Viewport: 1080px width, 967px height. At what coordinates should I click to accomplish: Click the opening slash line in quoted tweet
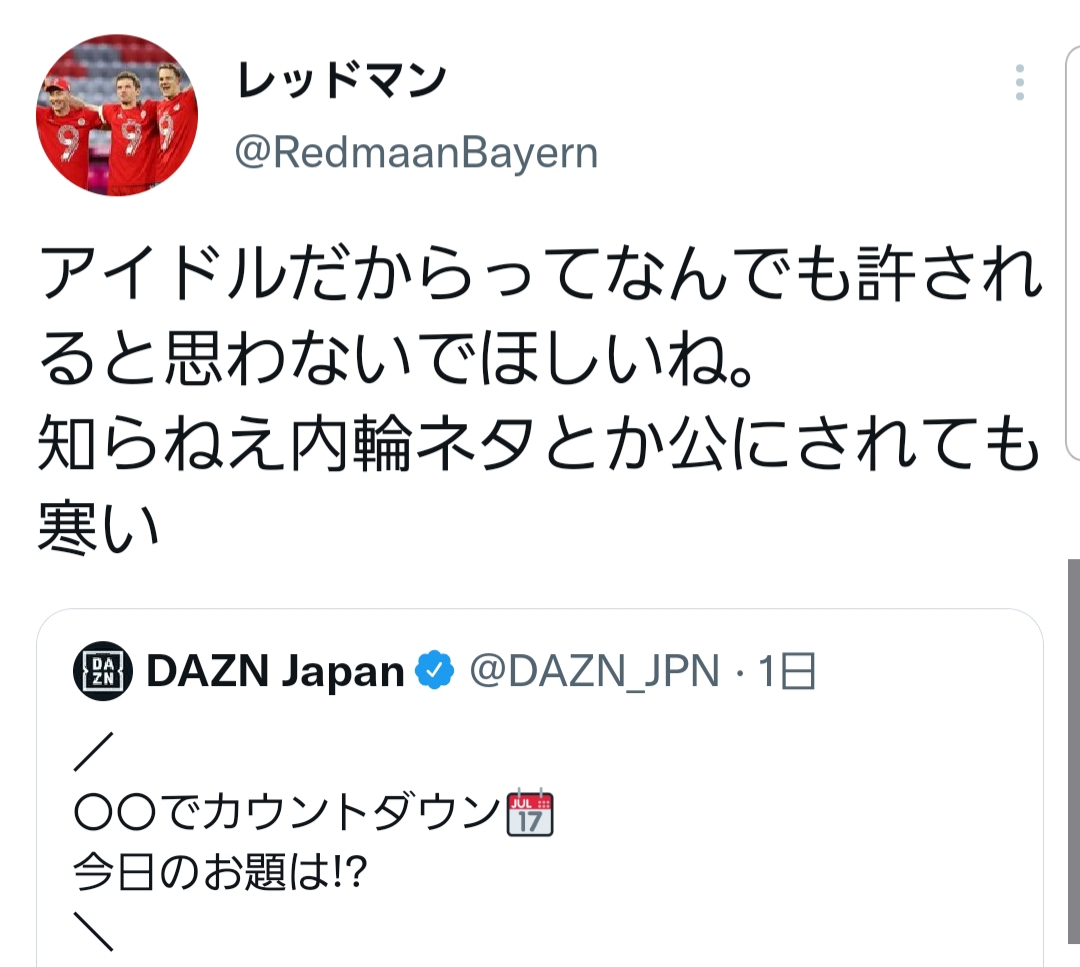(94, 751)
